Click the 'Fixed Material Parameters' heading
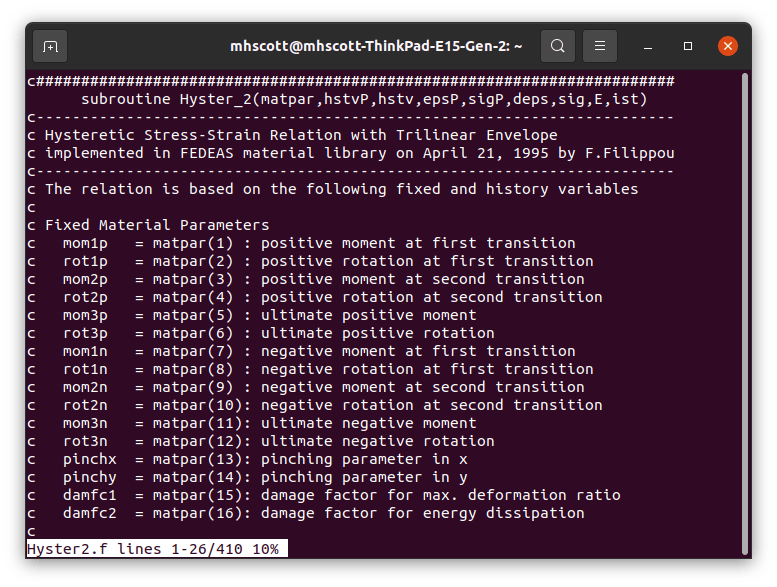The width and height of the screenshot is (777, 587). tap(157, 225)
